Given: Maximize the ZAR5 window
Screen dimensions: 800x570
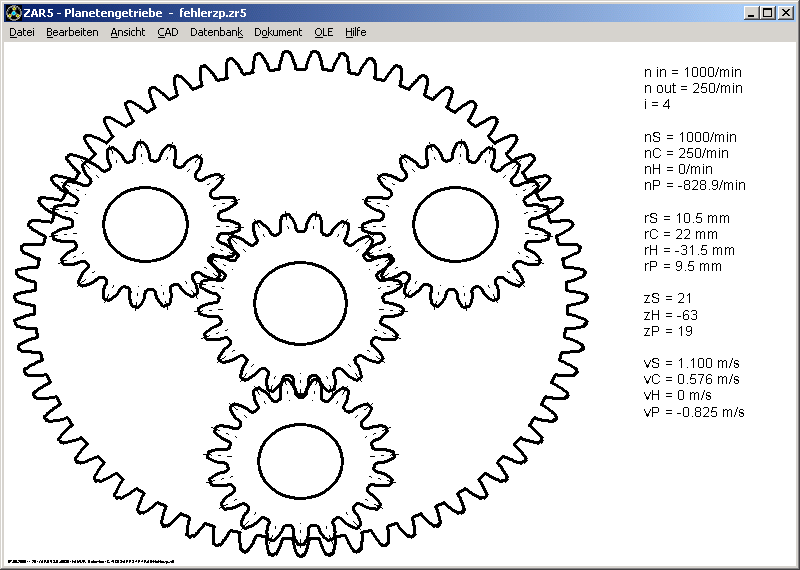Looking at the screenshot, I should point(767,13).
